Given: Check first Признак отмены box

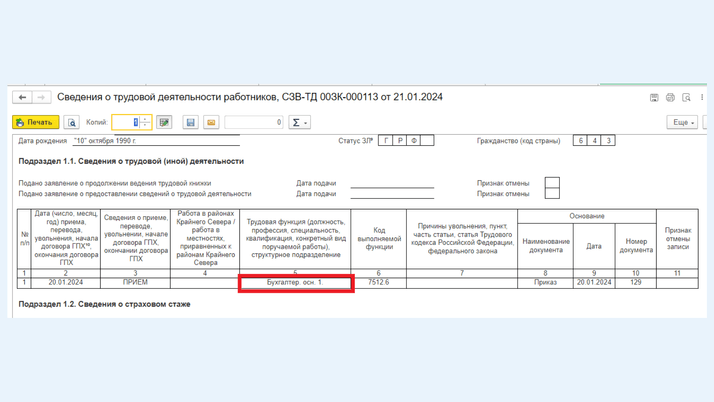Looking at the screenshot, I should click(x=552, y=183).
